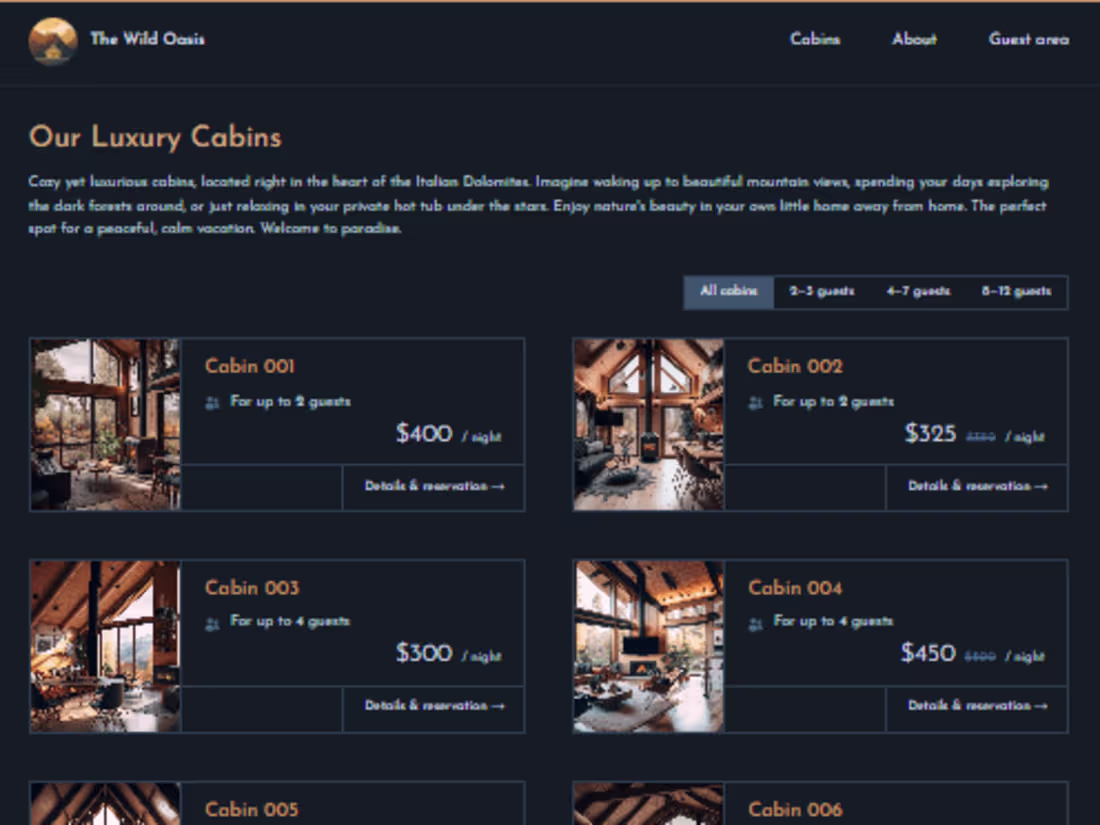This screenshot has height=825, width=1100.
Task: Select the All cabins filter
Action: [729, 291]
